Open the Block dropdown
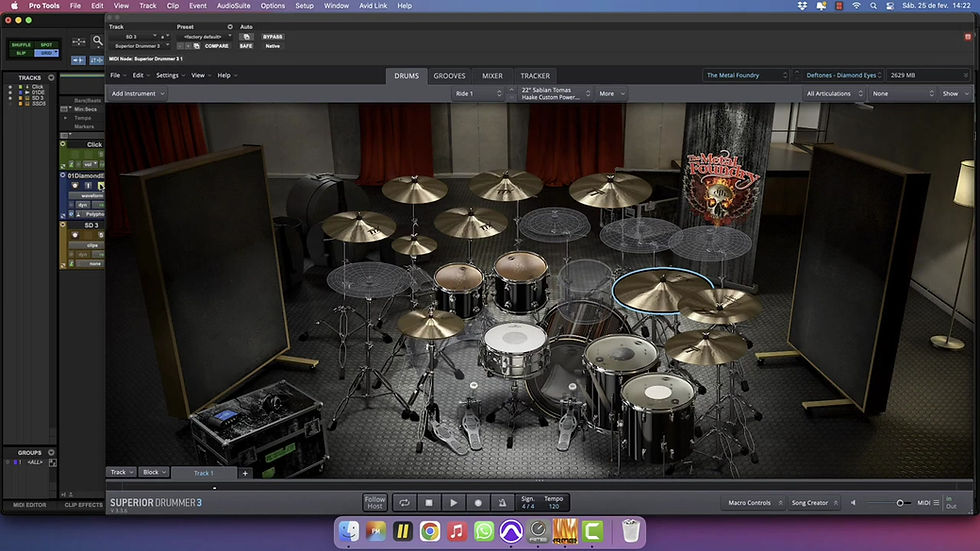The width and height of the screenshot is (980, 551). click(154, 472)
